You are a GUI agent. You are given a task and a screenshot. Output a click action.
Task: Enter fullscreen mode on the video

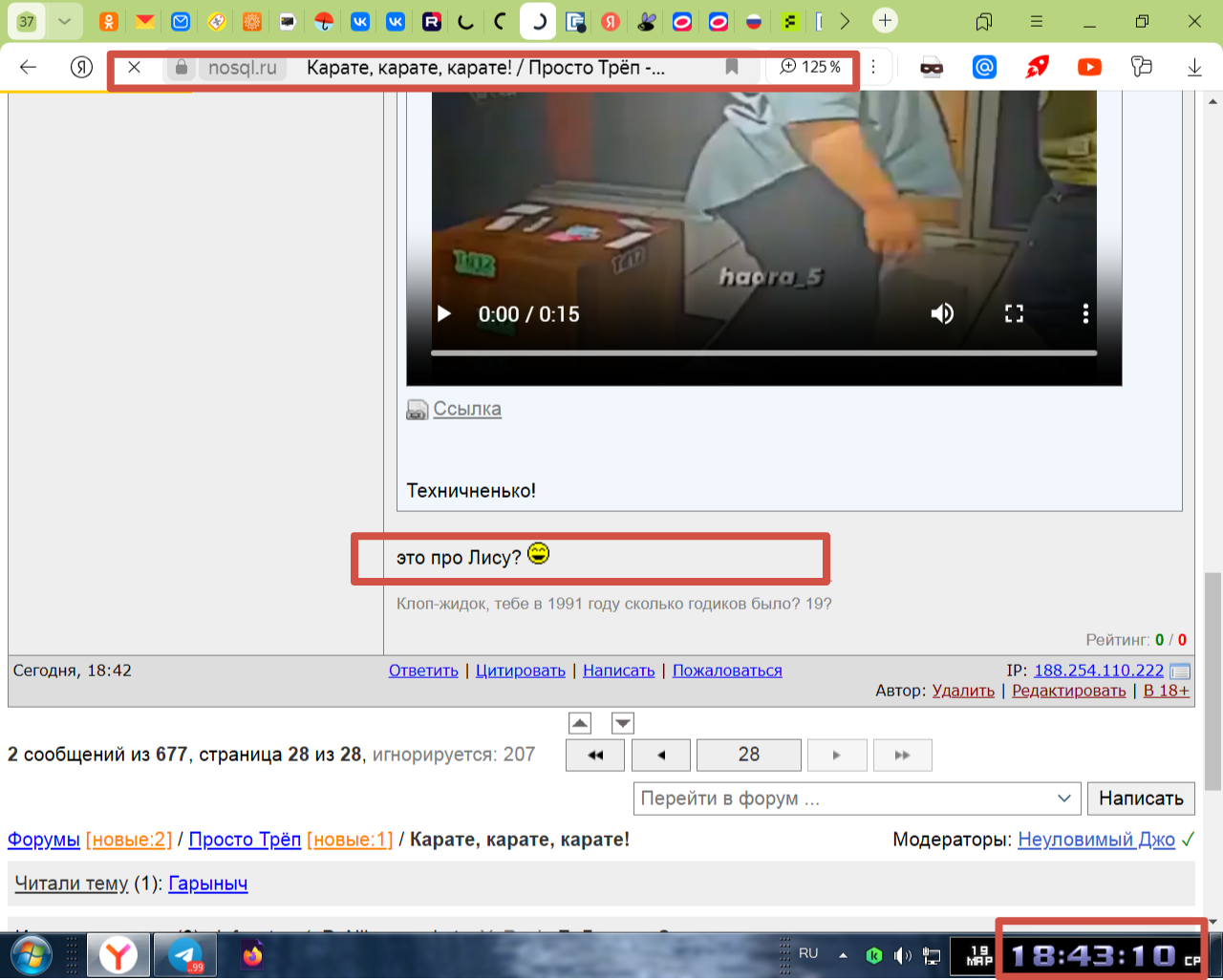(x=1014, y=314)
